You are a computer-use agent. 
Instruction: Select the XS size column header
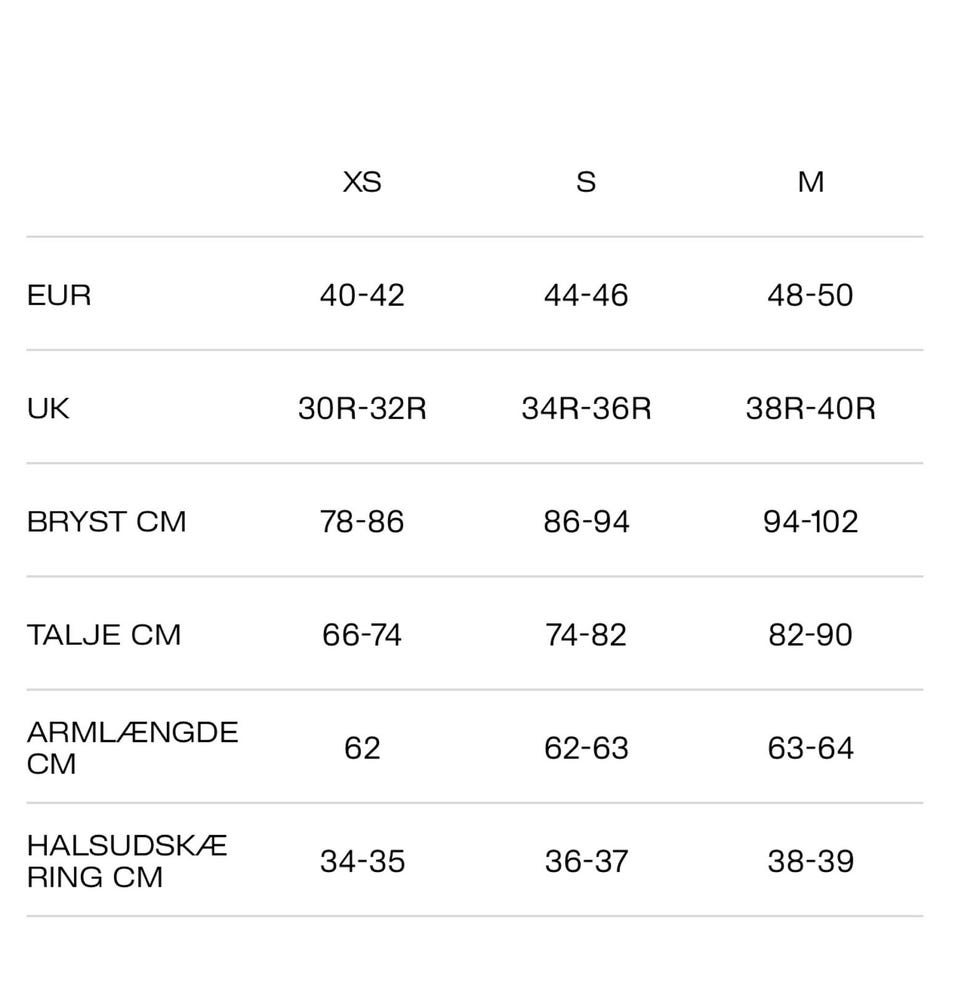(362, 182)
